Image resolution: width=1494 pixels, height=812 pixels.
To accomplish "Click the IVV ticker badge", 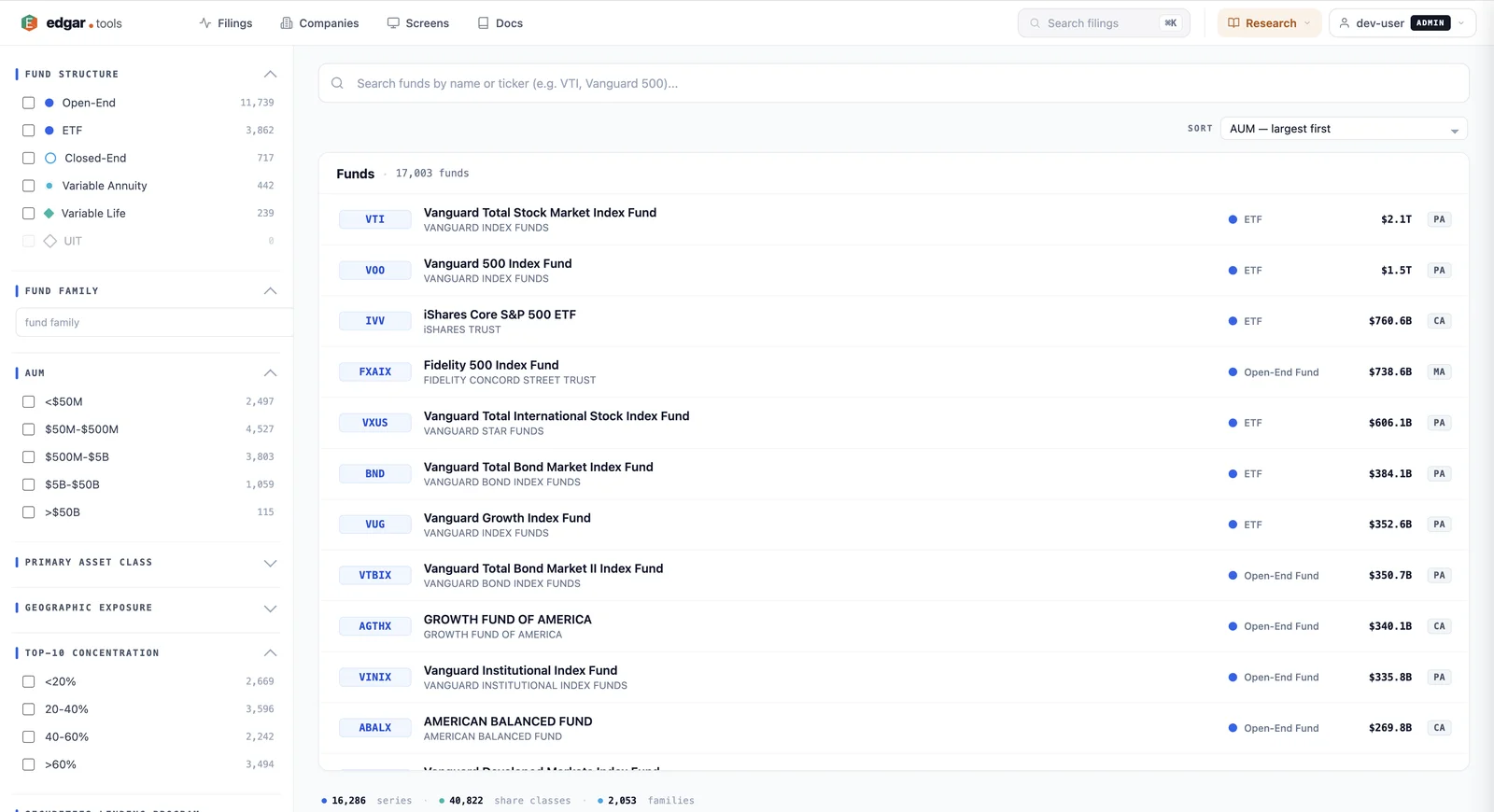I will click(x=374, y=321).
